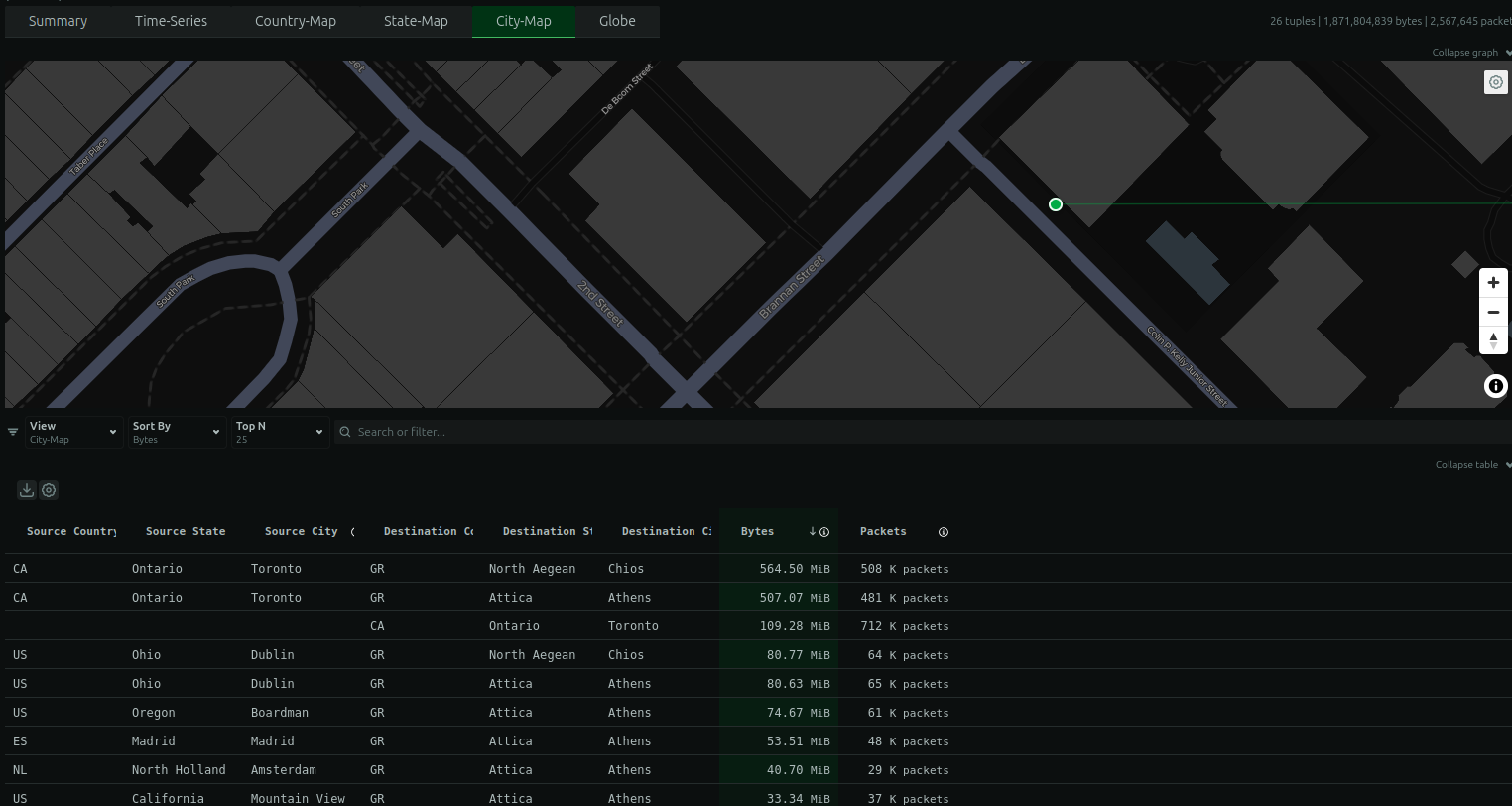Open the Sort By dropdown
The width and height of the screenshot is (1512, 806).
click(x=177, y=432)
